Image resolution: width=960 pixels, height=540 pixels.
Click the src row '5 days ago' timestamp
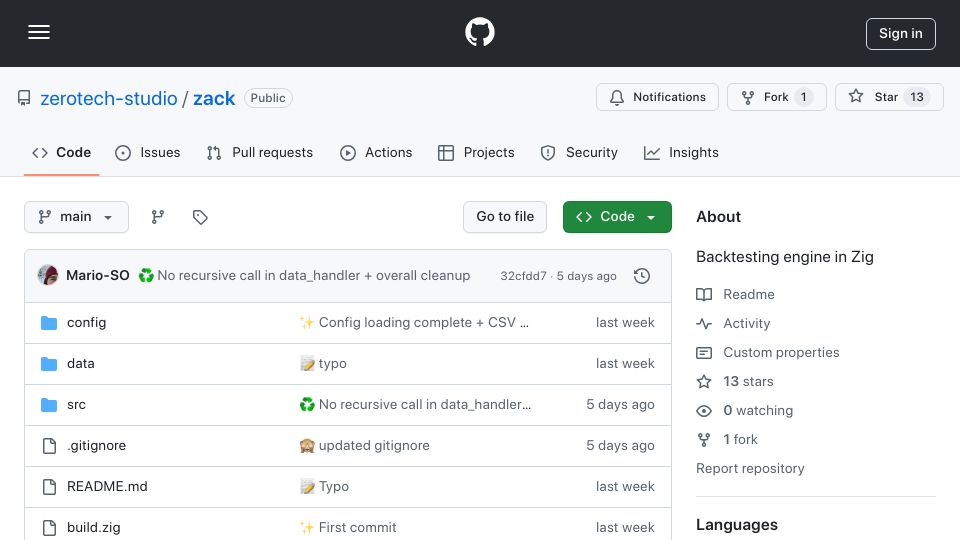(620, 405)
